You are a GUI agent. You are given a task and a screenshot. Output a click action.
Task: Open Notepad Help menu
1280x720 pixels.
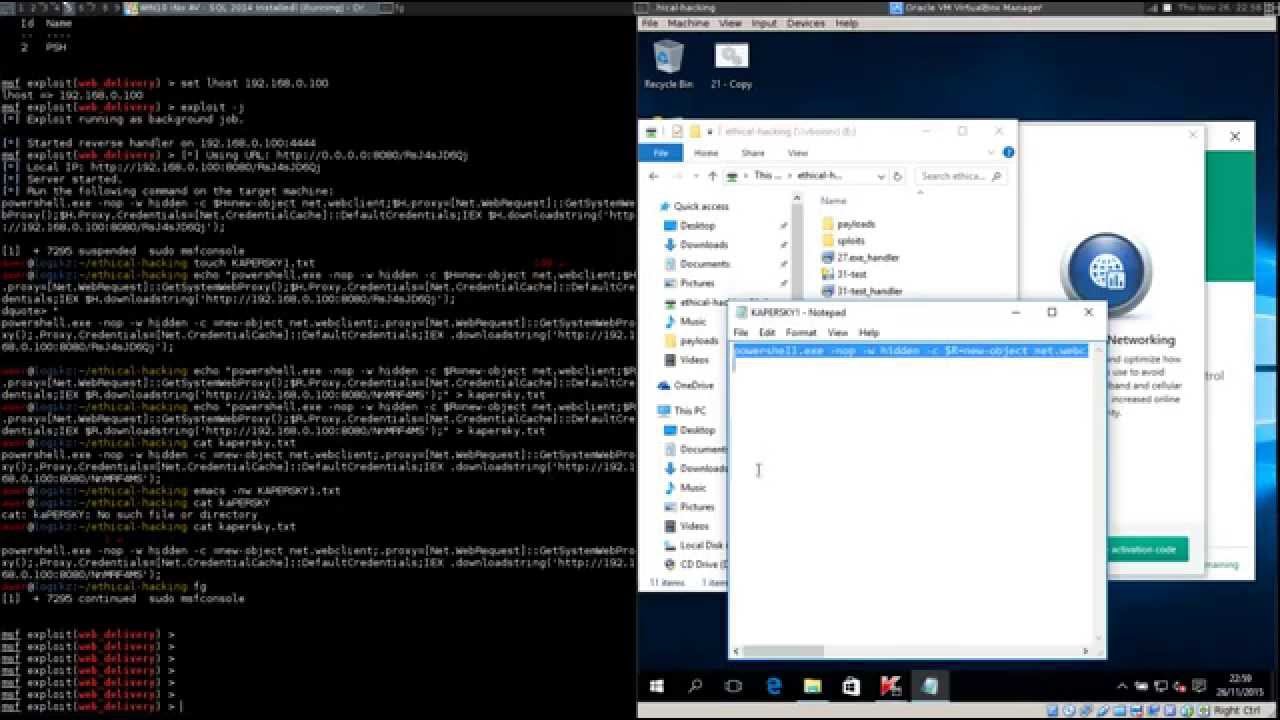[x=869, y=332]
